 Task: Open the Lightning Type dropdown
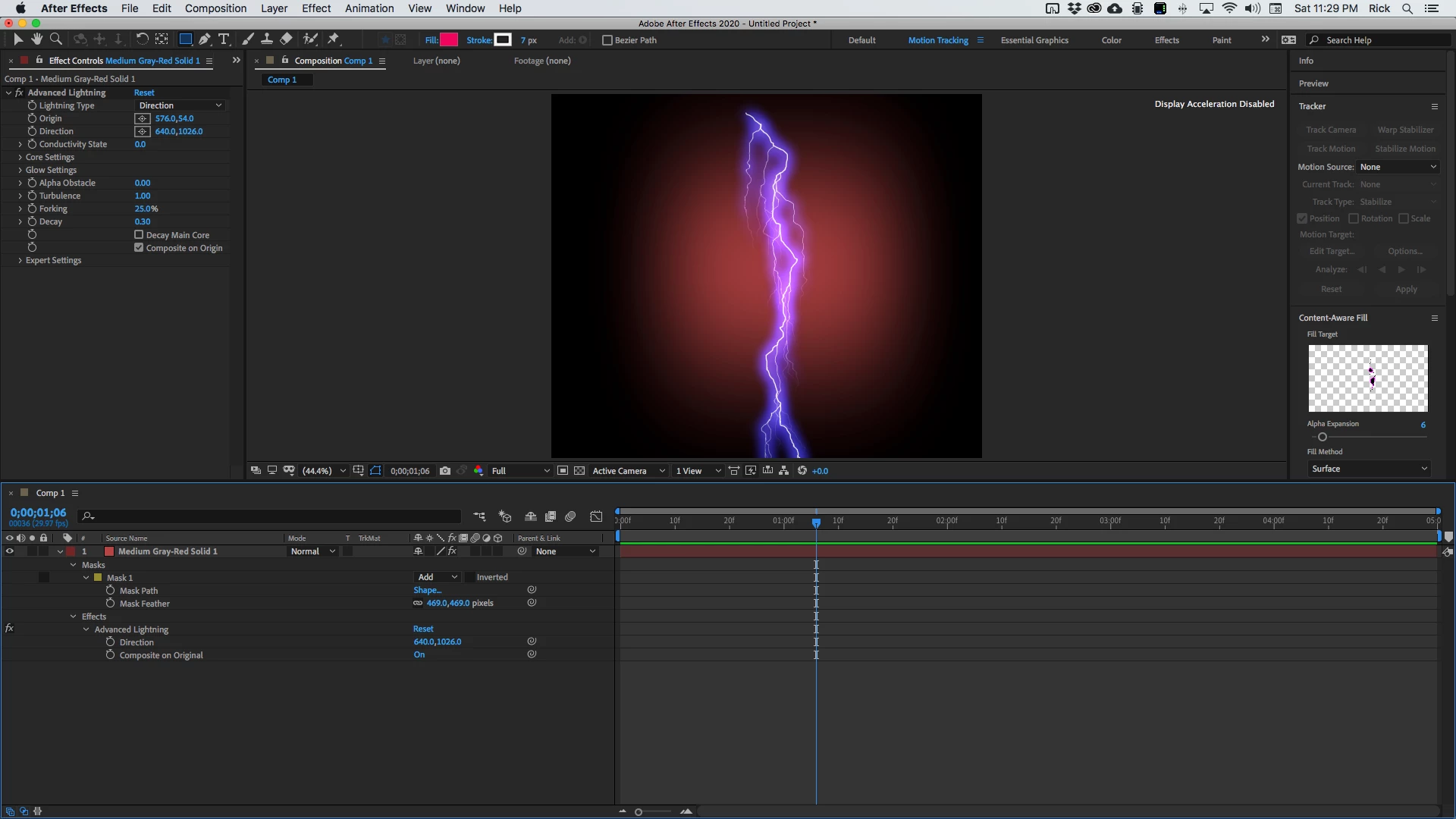tap(180, 105)
